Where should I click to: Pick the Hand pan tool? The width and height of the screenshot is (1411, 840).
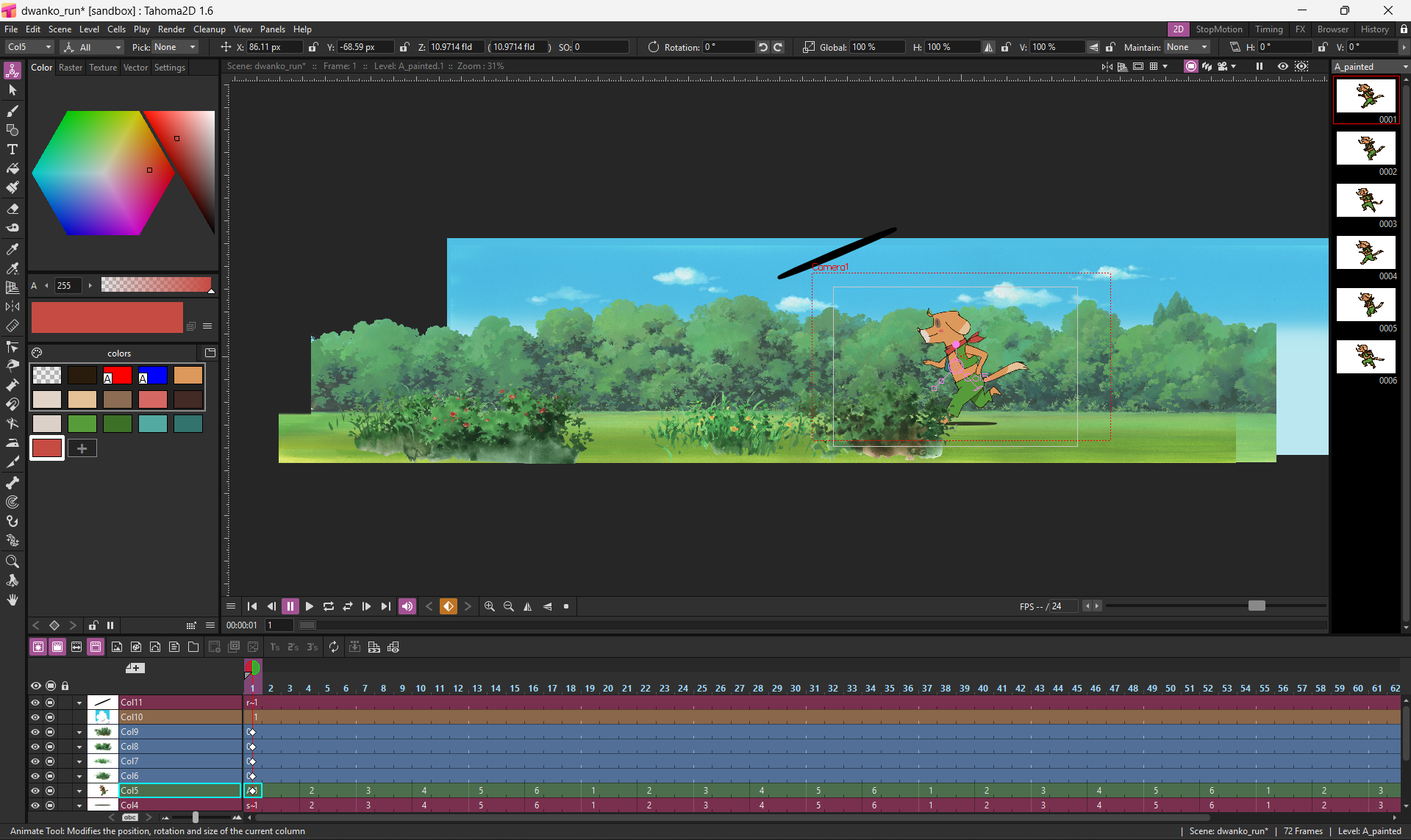pos(12,600)
